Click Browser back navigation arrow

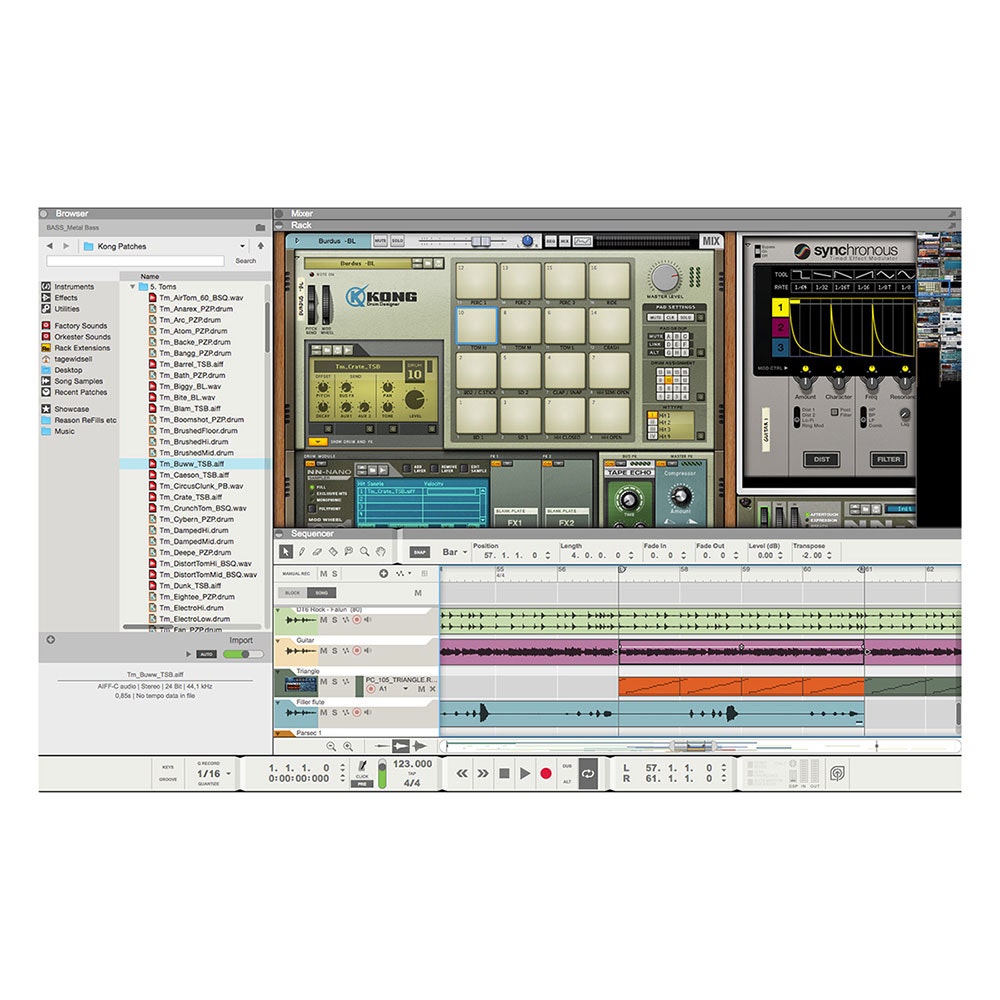[50, 246]
